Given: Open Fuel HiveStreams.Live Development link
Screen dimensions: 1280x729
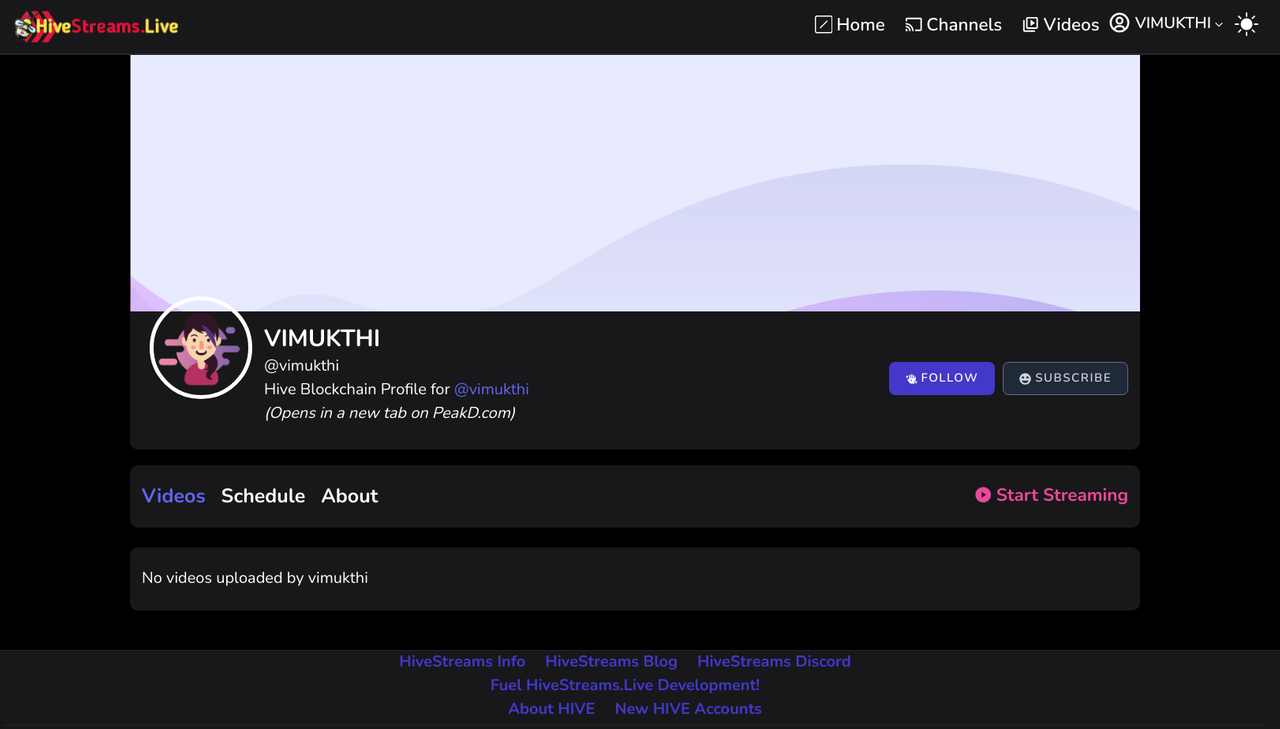Looking at the screenshot, I should click(625, 685).
